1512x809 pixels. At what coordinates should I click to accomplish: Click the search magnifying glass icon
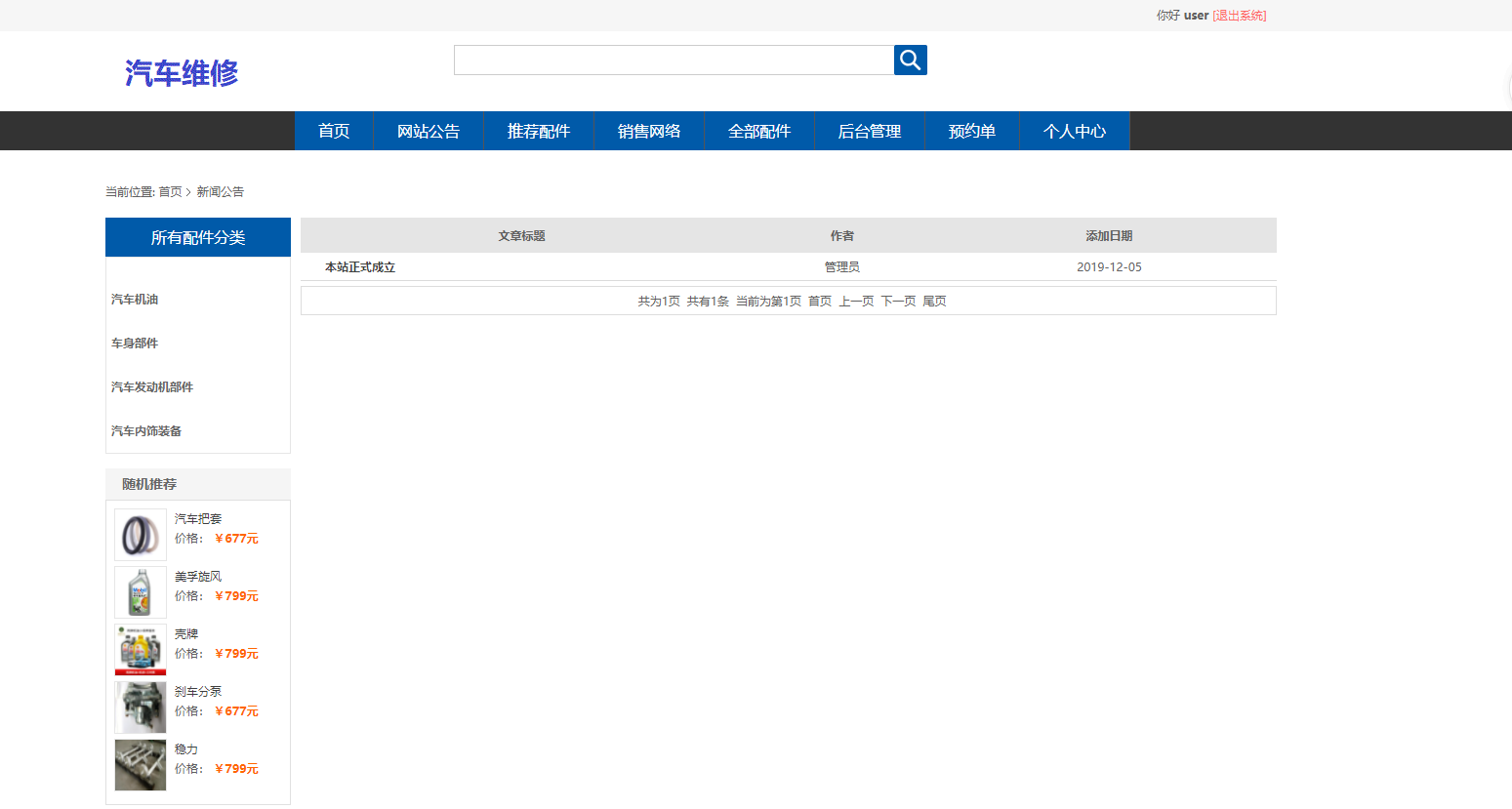tap(910, 60)
